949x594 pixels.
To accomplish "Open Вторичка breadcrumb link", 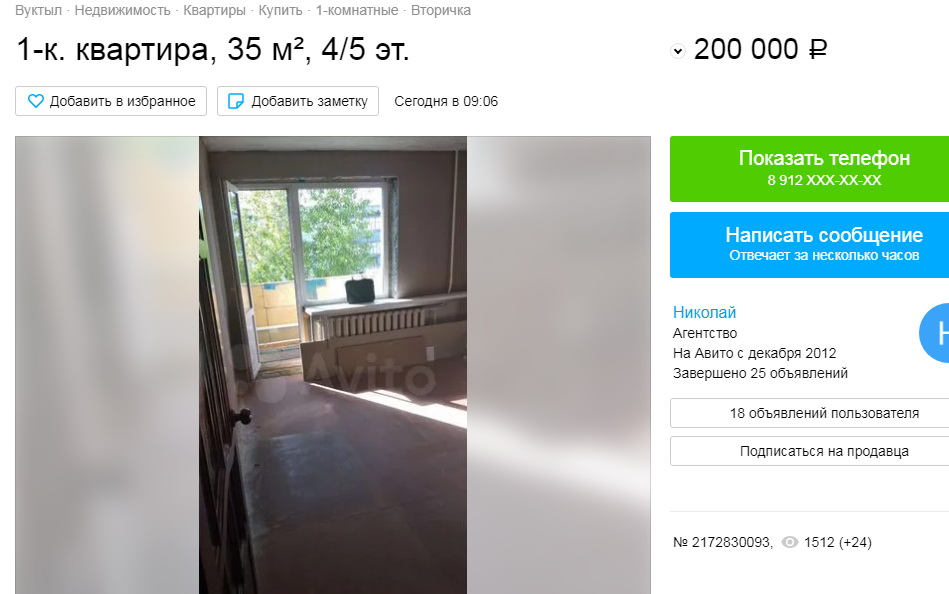I will tap(441, 10).
